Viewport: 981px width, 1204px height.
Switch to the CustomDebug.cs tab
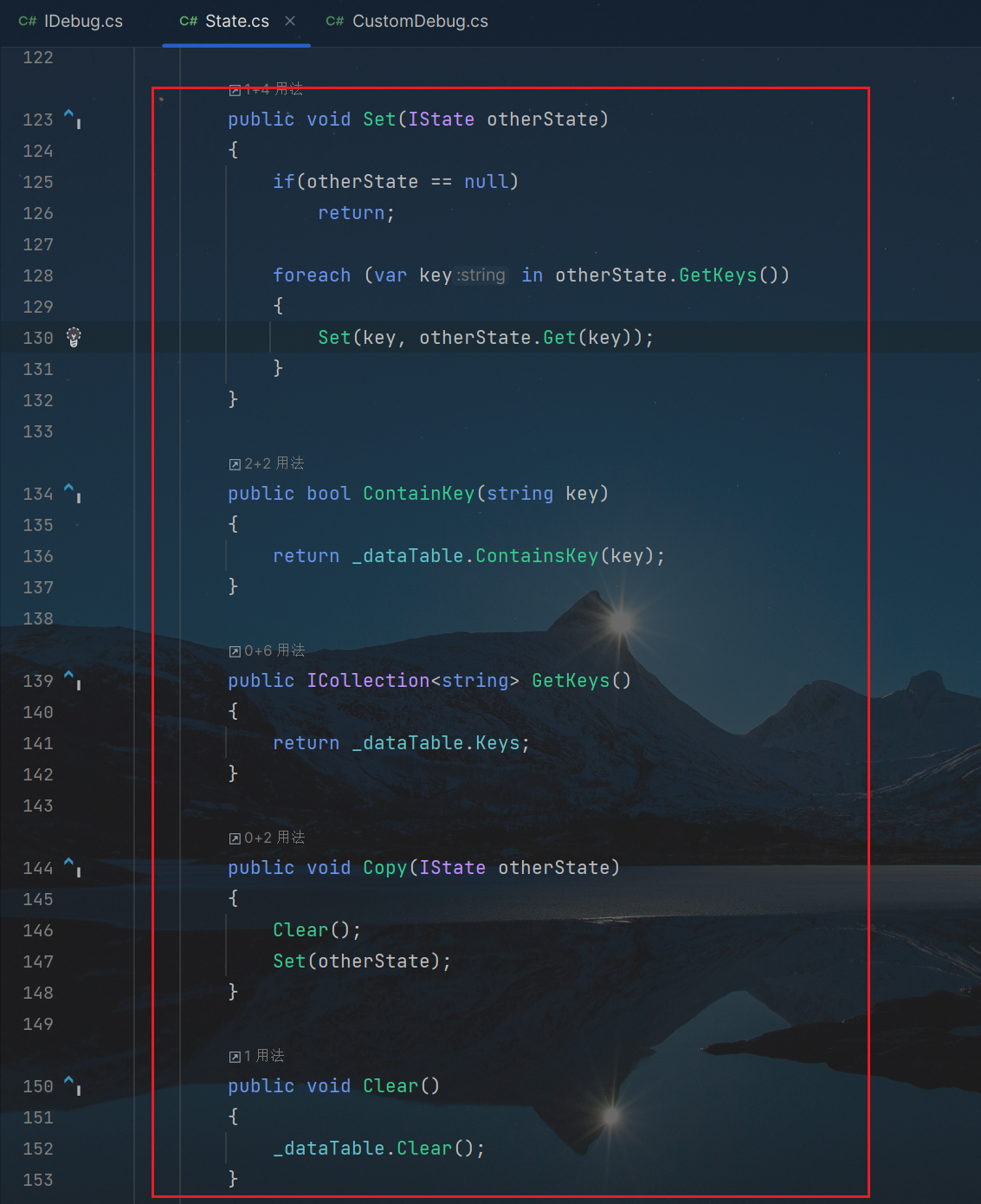pos(407,21)
